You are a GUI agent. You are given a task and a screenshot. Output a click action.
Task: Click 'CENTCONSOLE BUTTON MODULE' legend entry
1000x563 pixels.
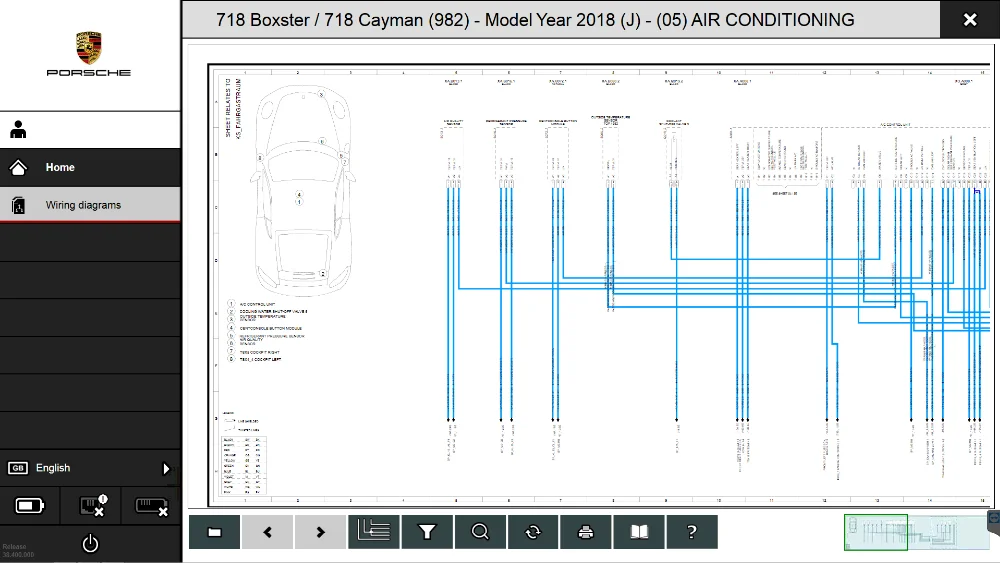pyautogui.click(x=270, y=328)
